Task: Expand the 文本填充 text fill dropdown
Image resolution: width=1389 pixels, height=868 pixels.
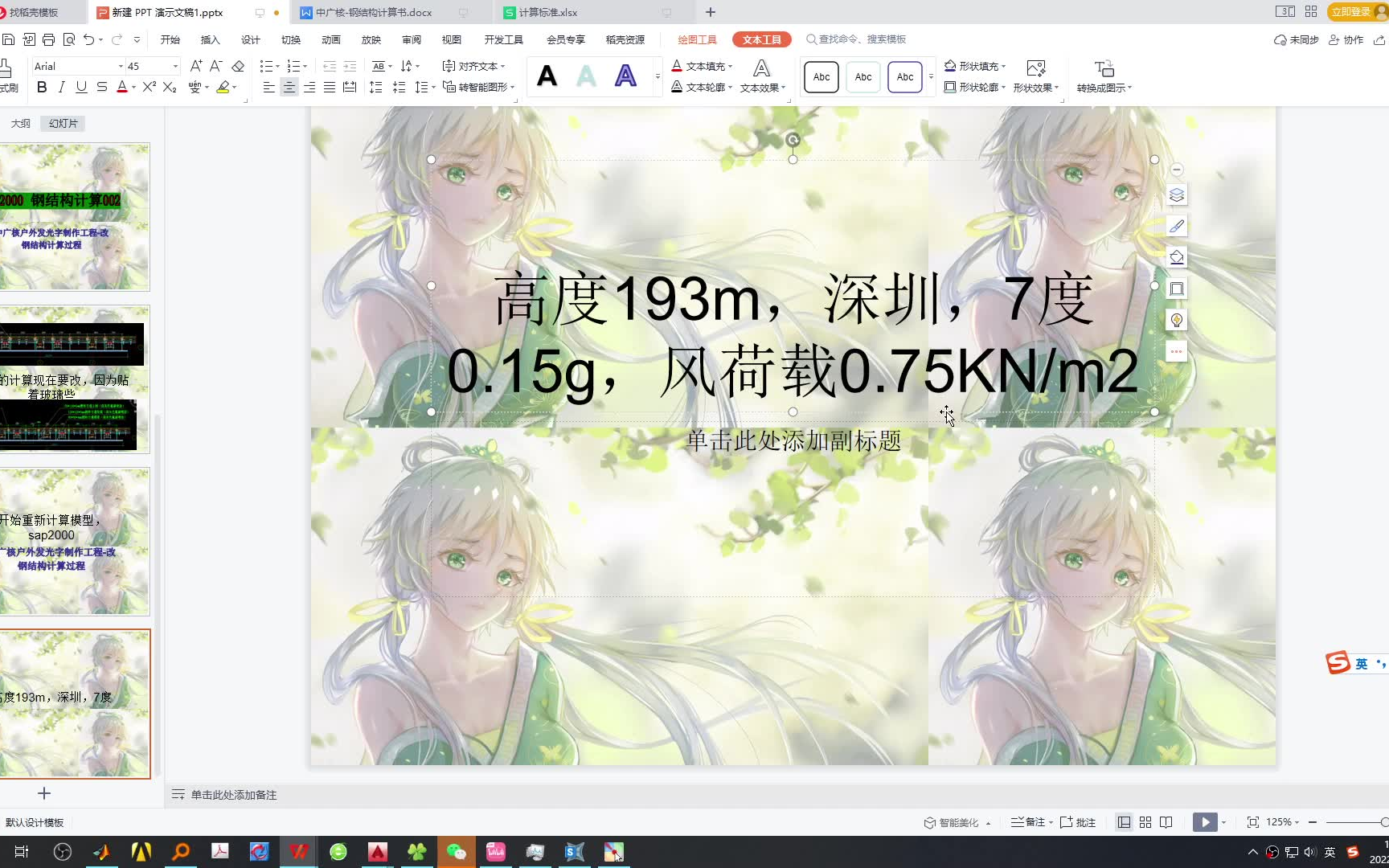Action: coord(730,66)
